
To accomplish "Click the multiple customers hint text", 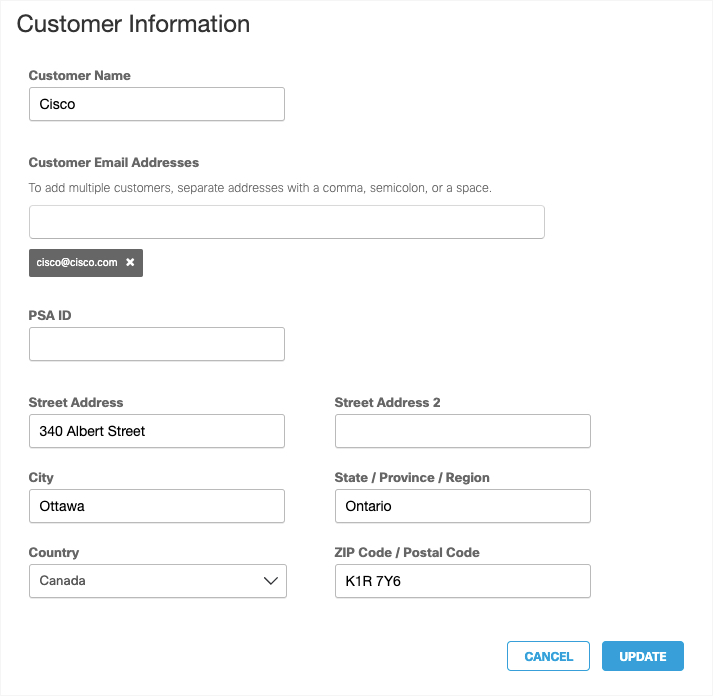I will click(x=260, y=188).
